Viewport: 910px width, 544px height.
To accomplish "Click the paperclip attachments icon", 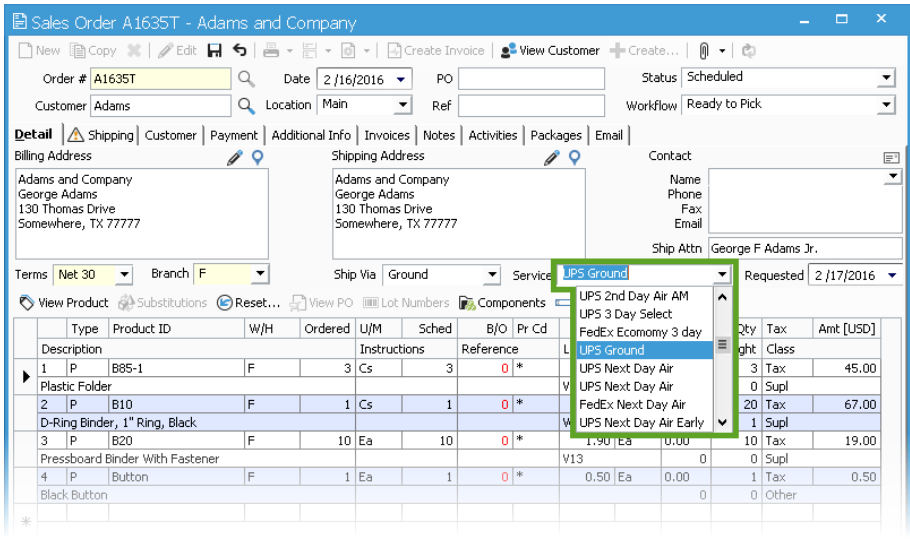I will [x=704, y=51].
